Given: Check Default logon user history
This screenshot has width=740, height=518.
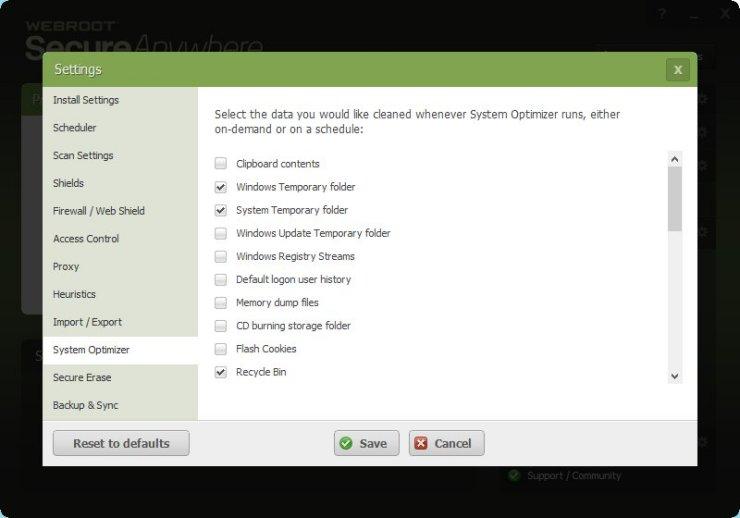Looking at the screenshot, I should (220, 279).
